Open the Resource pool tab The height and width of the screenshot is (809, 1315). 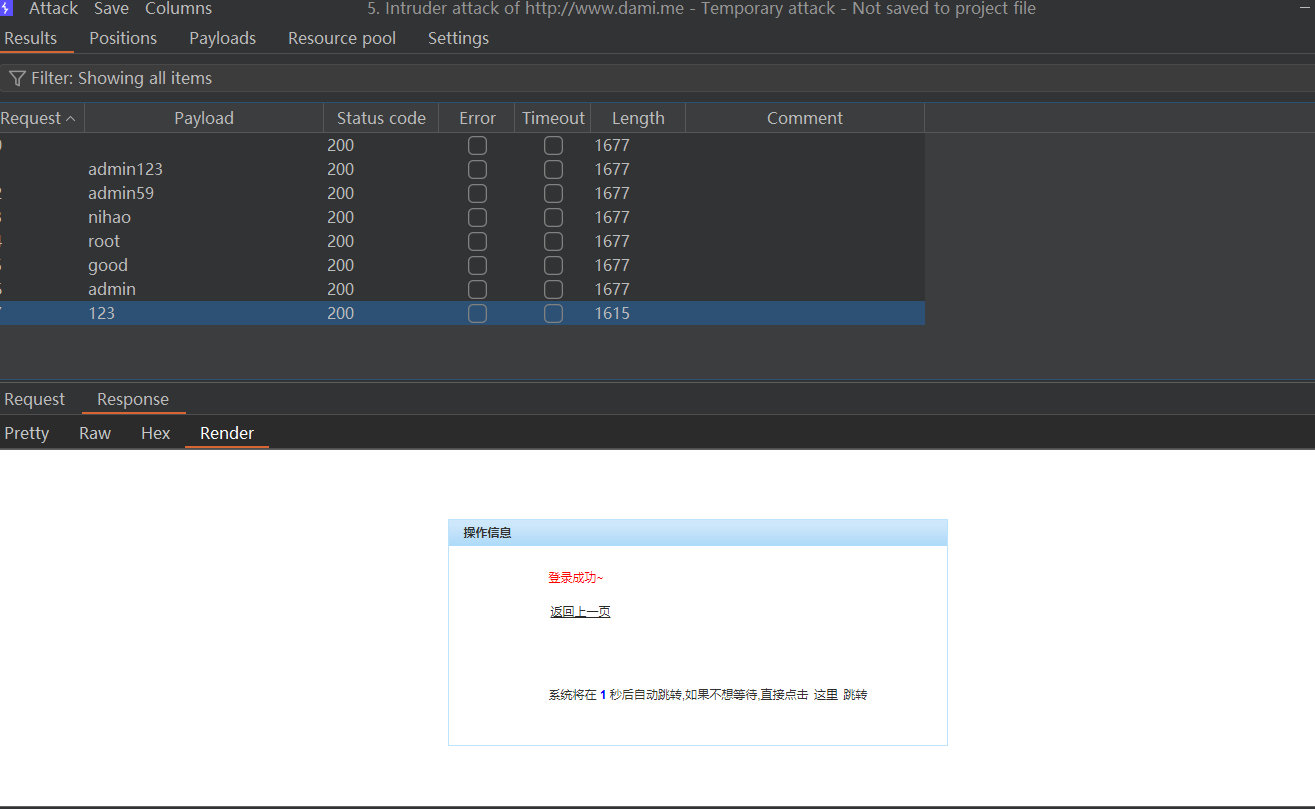[x=342, y=38]
